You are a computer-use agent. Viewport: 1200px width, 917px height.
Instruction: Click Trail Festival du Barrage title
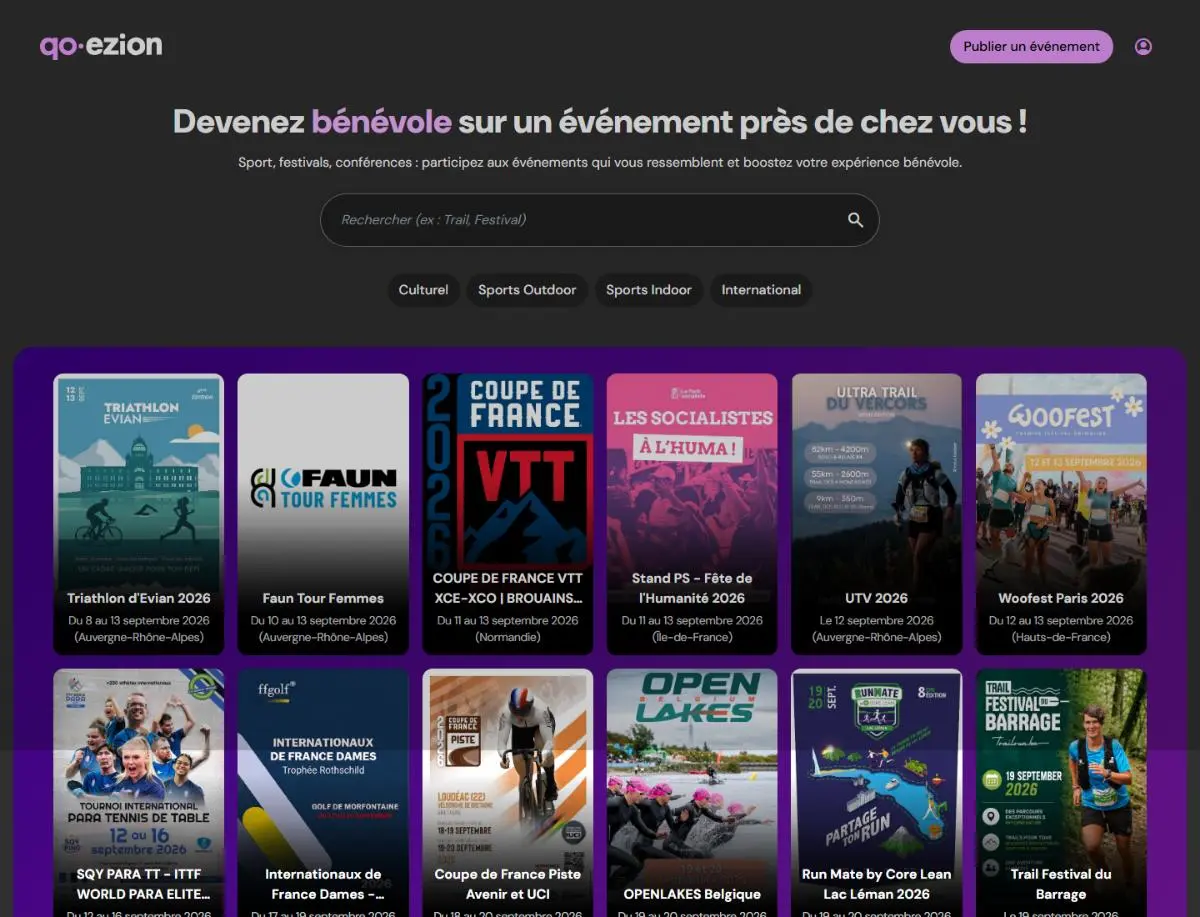pyautogui.click(x=1061, y=884)
